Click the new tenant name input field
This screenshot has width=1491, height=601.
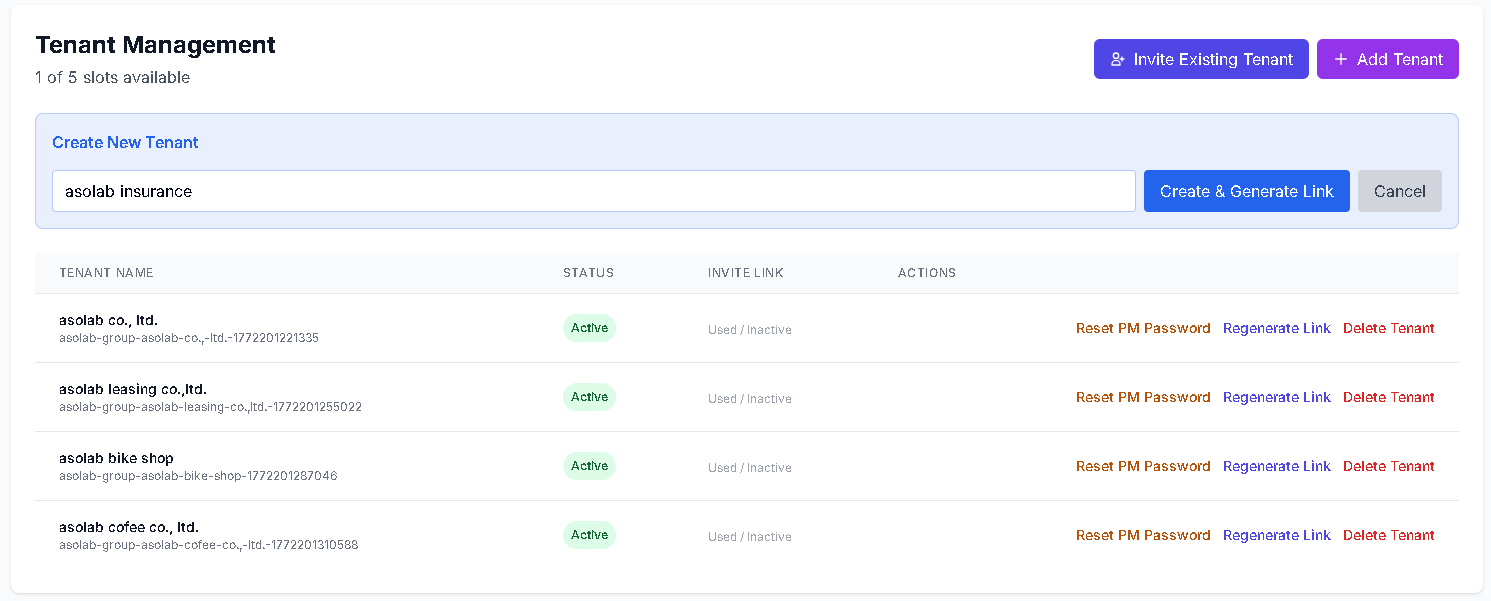[593, 191]
